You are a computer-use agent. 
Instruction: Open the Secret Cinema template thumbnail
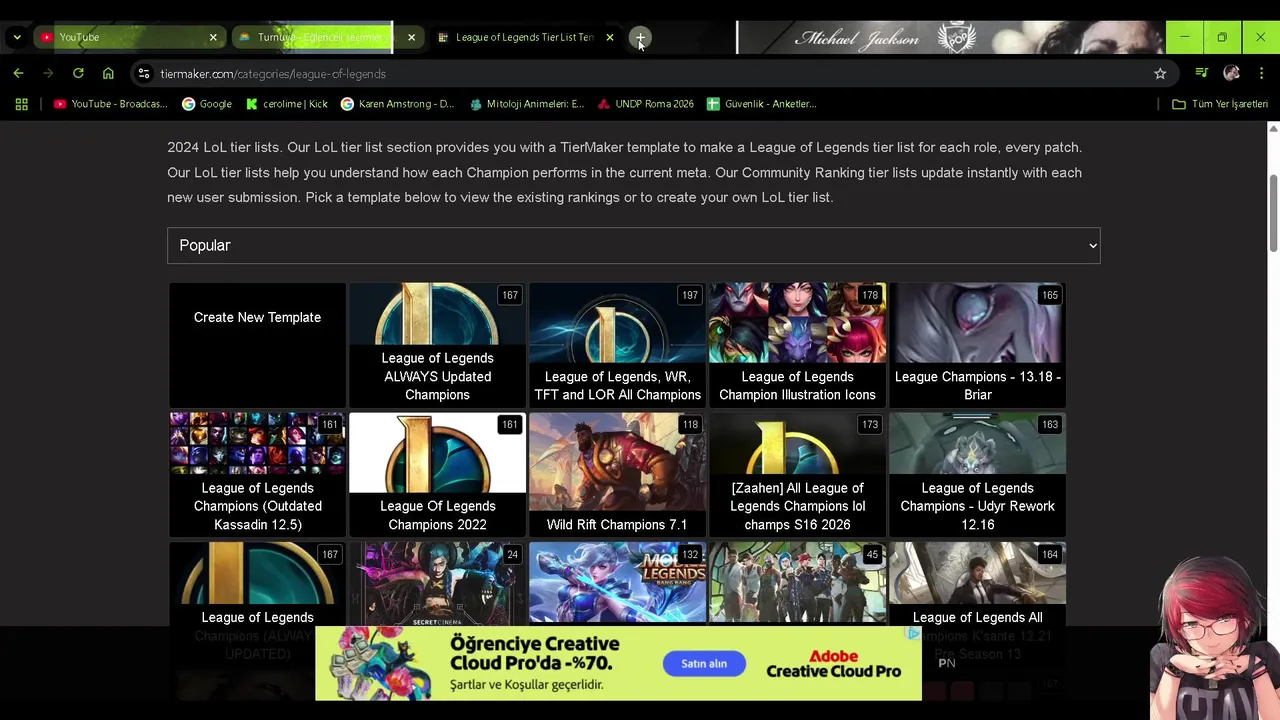pyautogui.click(x=437, y=583)
